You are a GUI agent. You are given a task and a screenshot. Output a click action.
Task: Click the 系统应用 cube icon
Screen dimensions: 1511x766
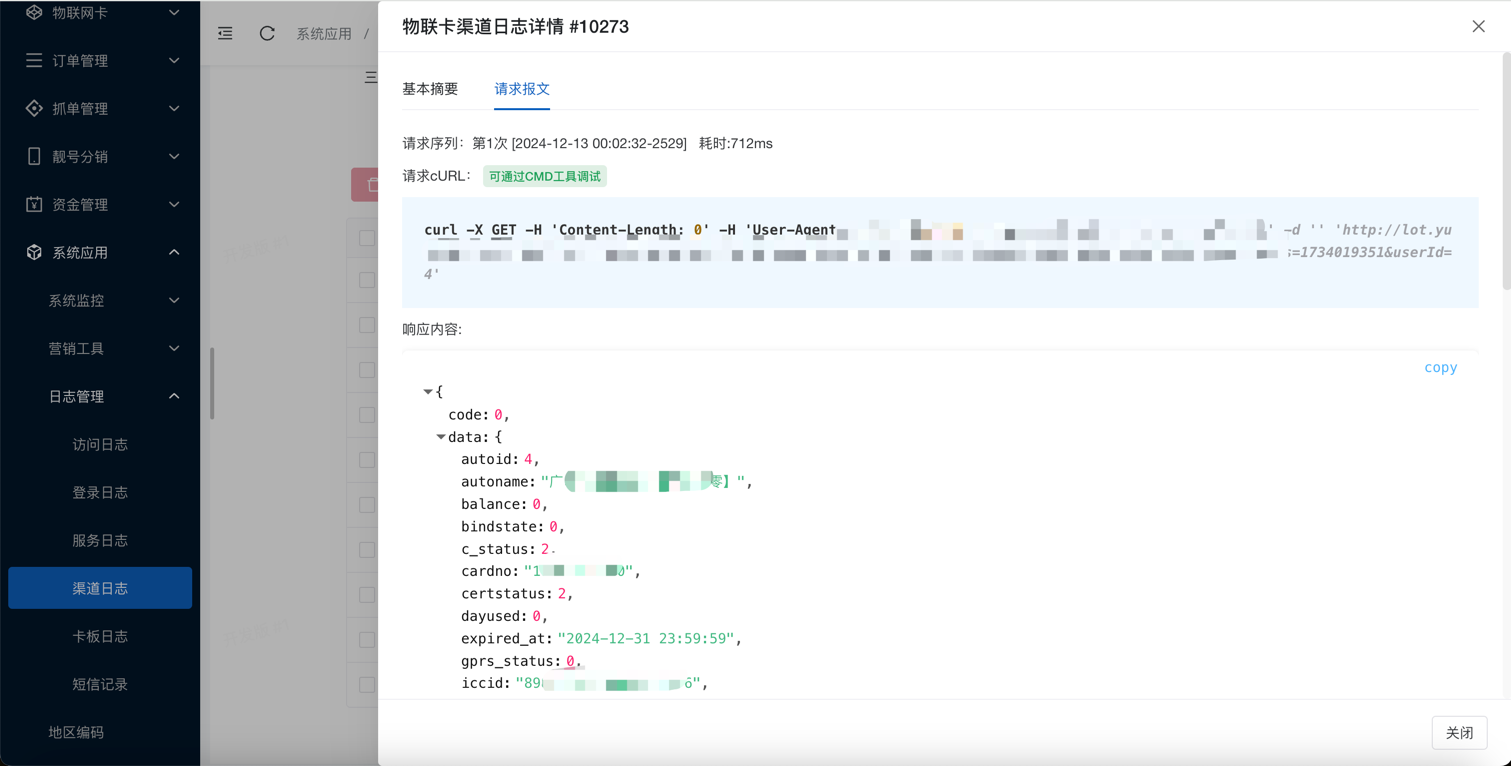click(34, 253)
